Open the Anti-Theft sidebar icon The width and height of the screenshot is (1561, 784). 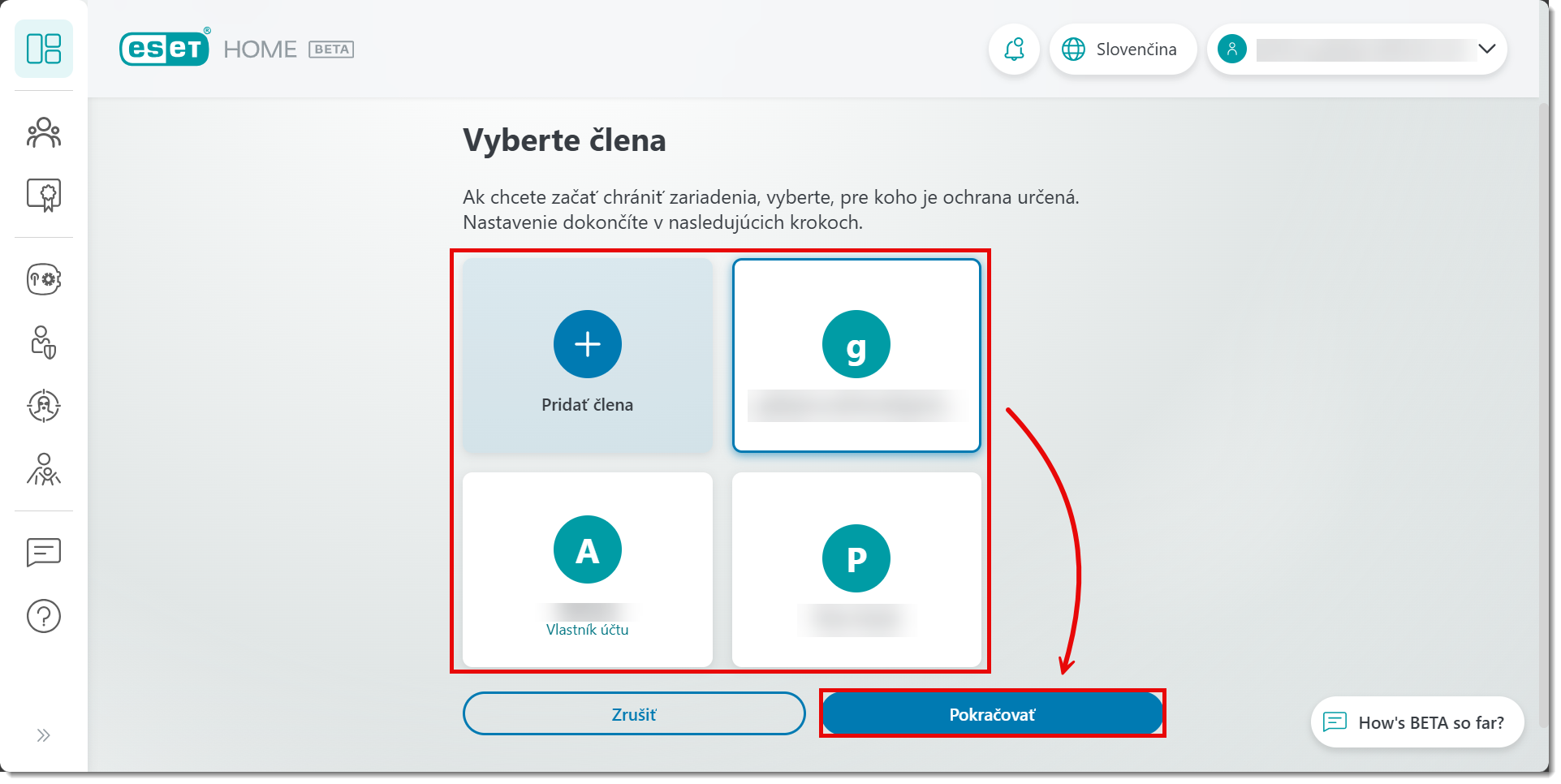click(x=44, y=406)
